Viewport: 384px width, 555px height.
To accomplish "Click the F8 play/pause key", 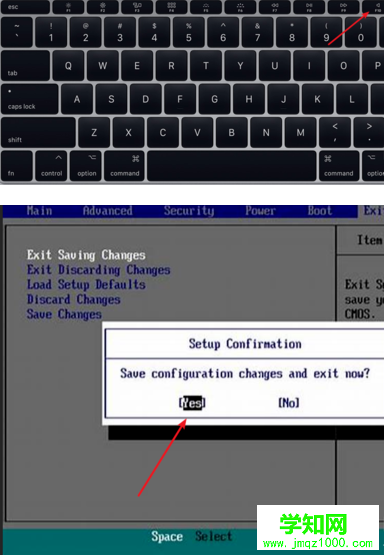I will [309, 7].
